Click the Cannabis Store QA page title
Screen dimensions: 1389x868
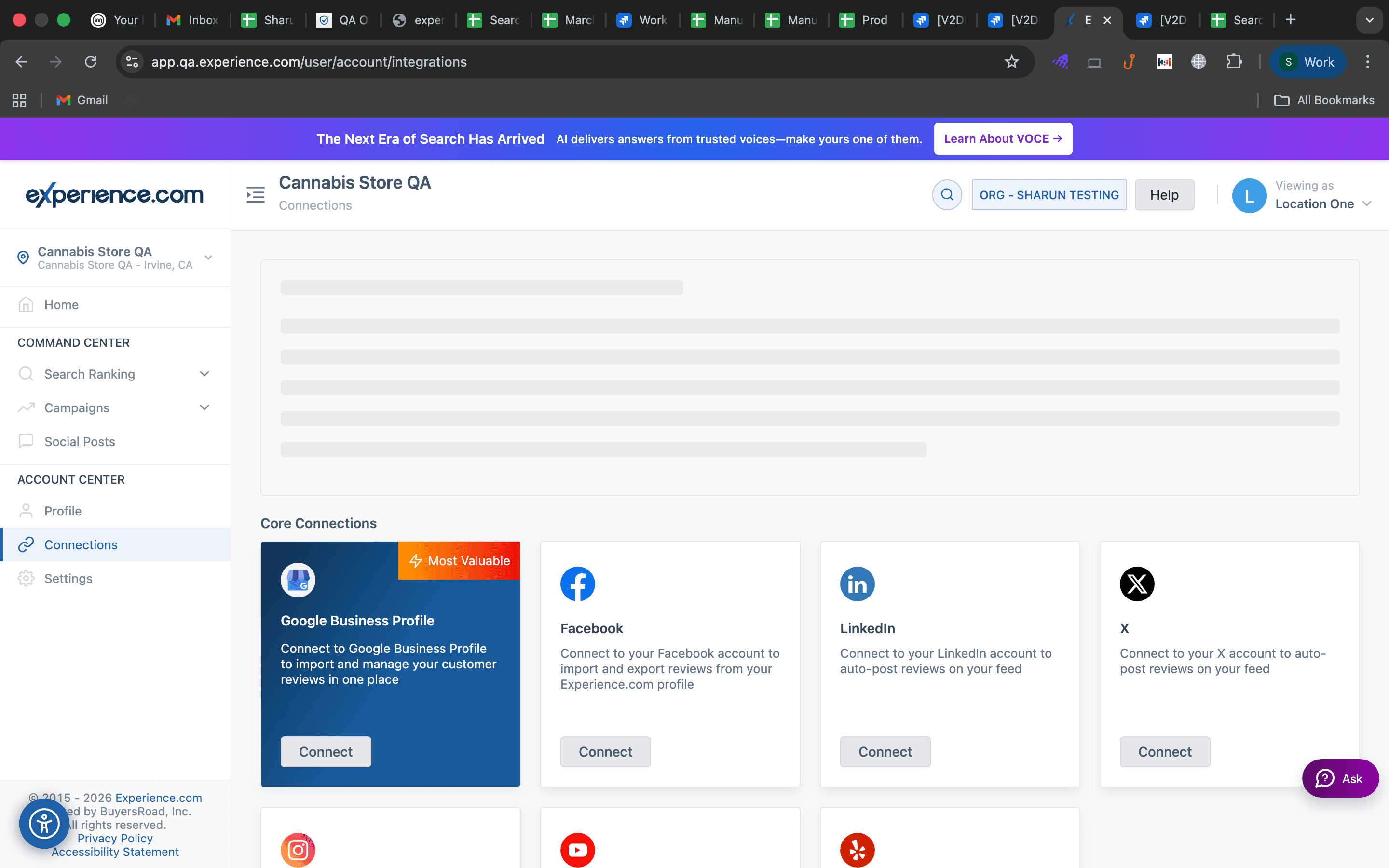pyautogui.click(x=354, y=183)
